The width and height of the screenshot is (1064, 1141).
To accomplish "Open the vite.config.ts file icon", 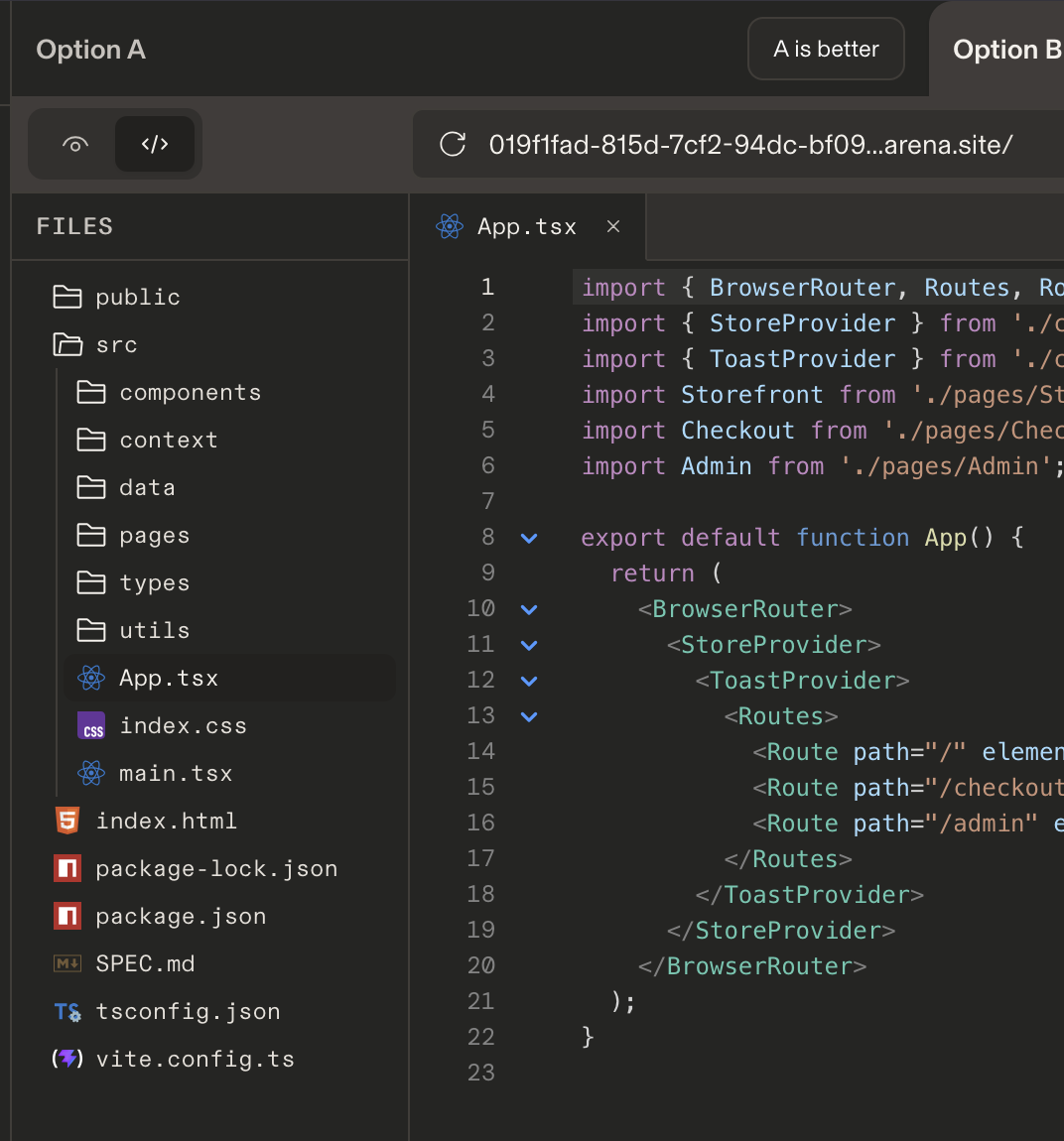I will click(x=67, y=1058).
